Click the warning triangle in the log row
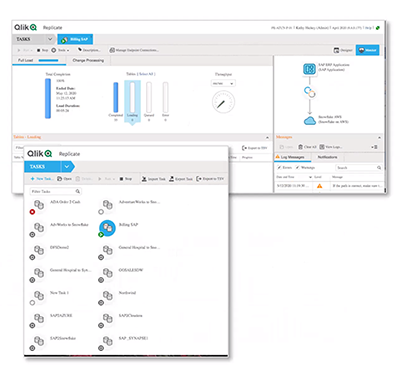The height and width of the screenshot is (366, 400). 319,186
